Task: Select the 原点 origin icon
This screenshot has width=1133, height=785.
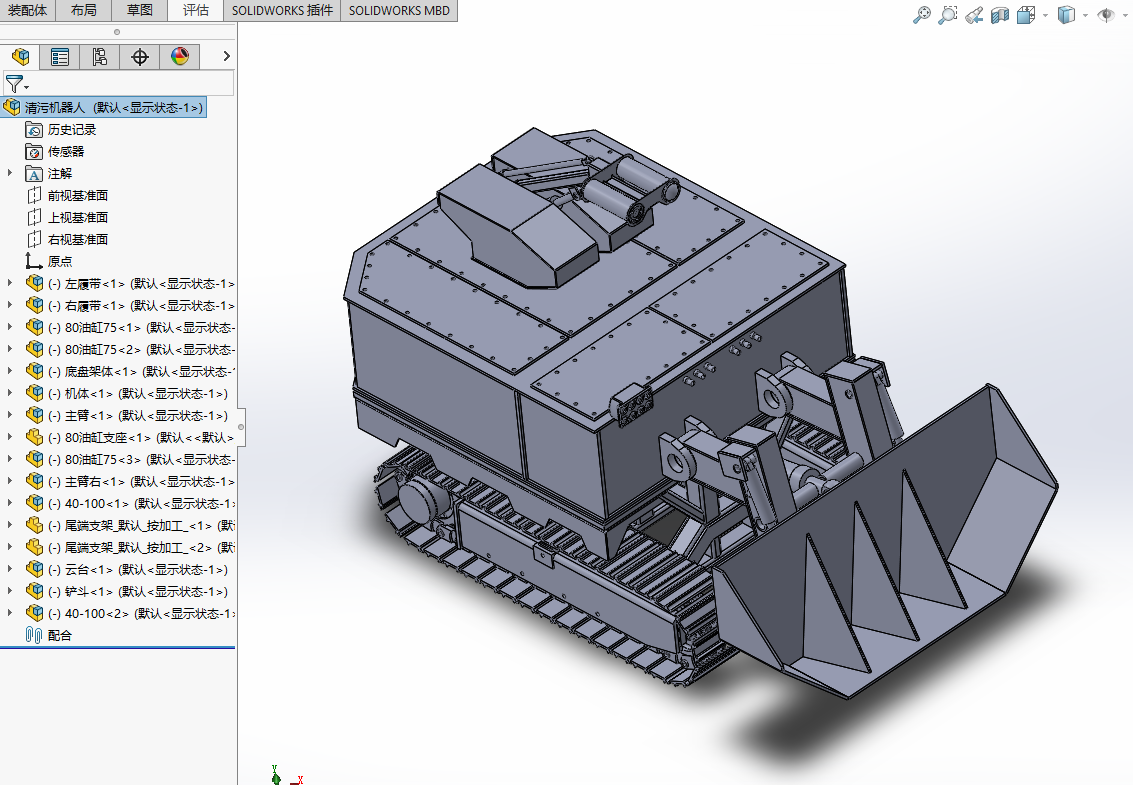Action: (x=34, y=261)
